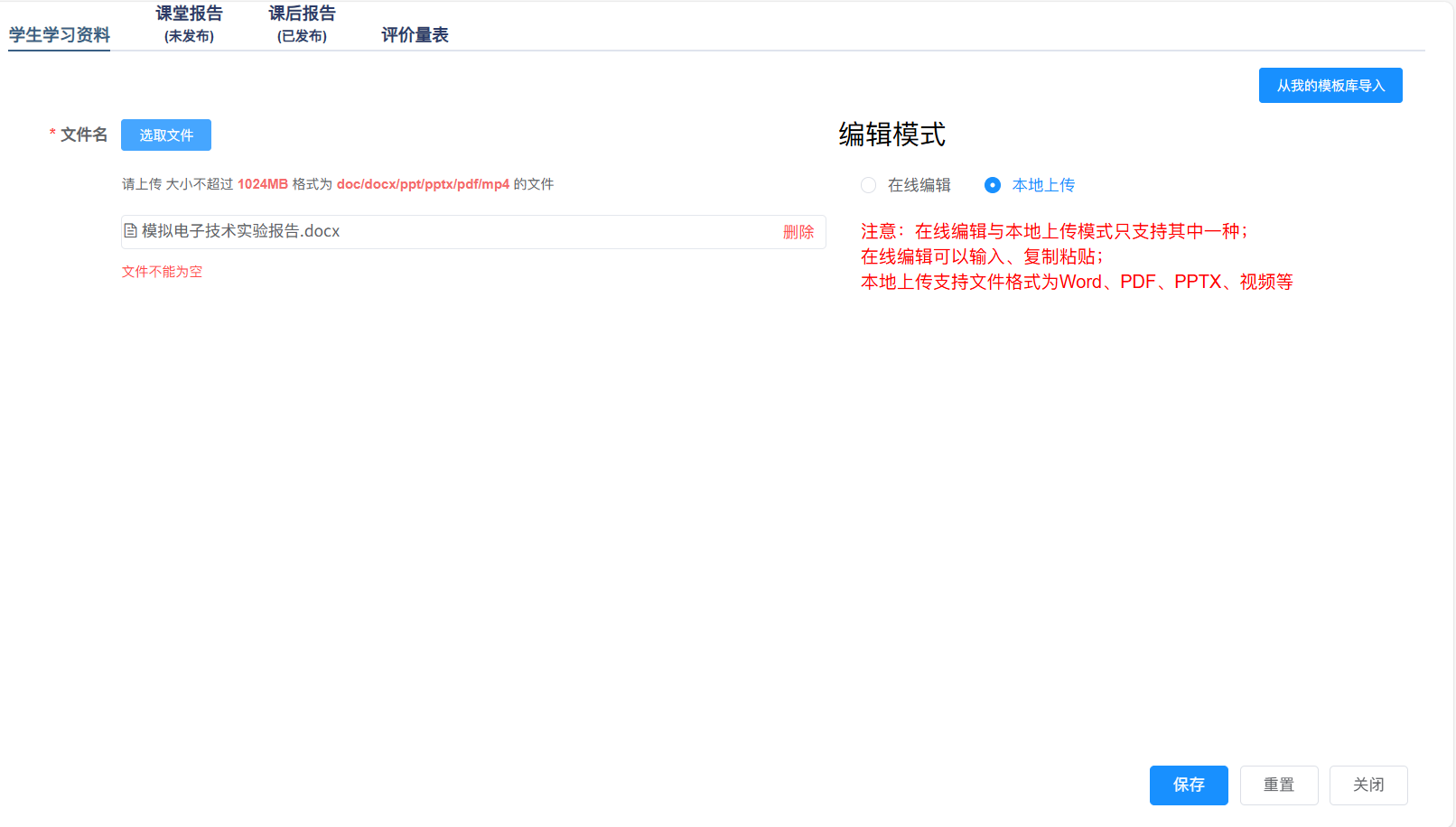Viewport: 1456px width, 827px height.
Task: Open the 评价量表 tab
Action: coord(415,35)
